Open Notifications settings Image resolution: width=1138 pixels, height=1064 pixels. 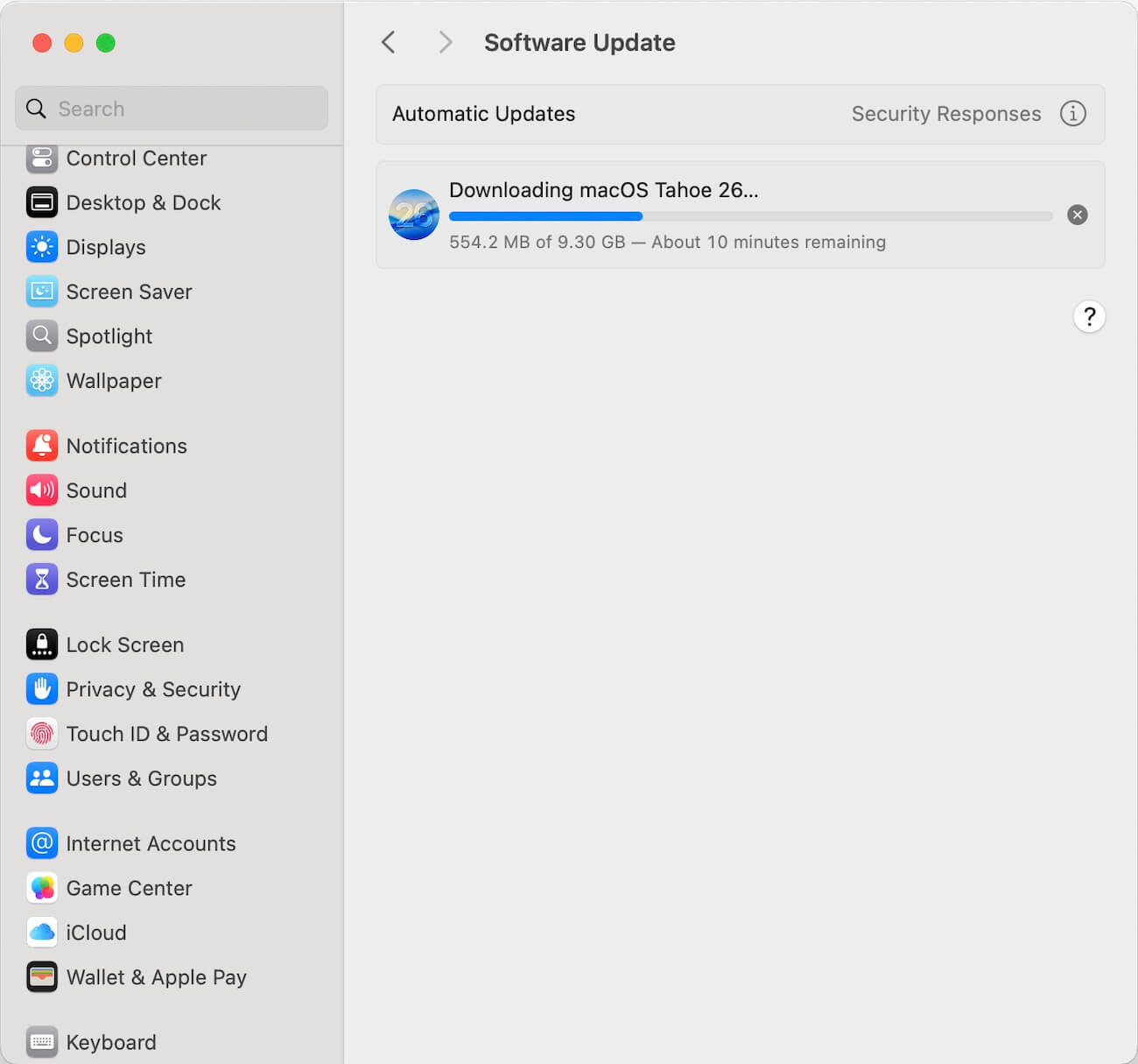pyautogui.click(x=126, y=446)
